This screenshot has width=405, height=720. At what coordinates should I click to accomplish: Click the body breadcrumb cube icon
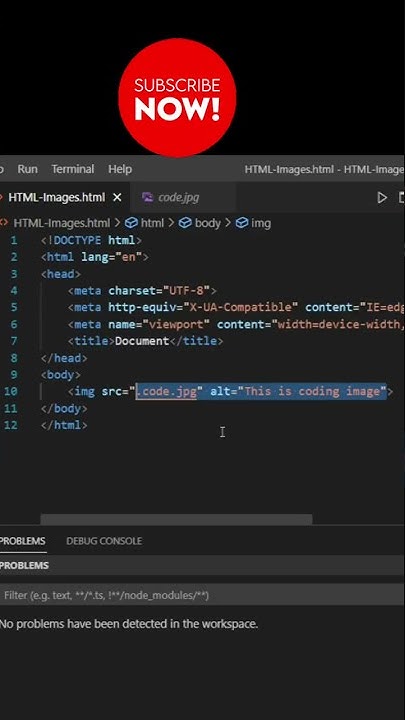[185, 223]
